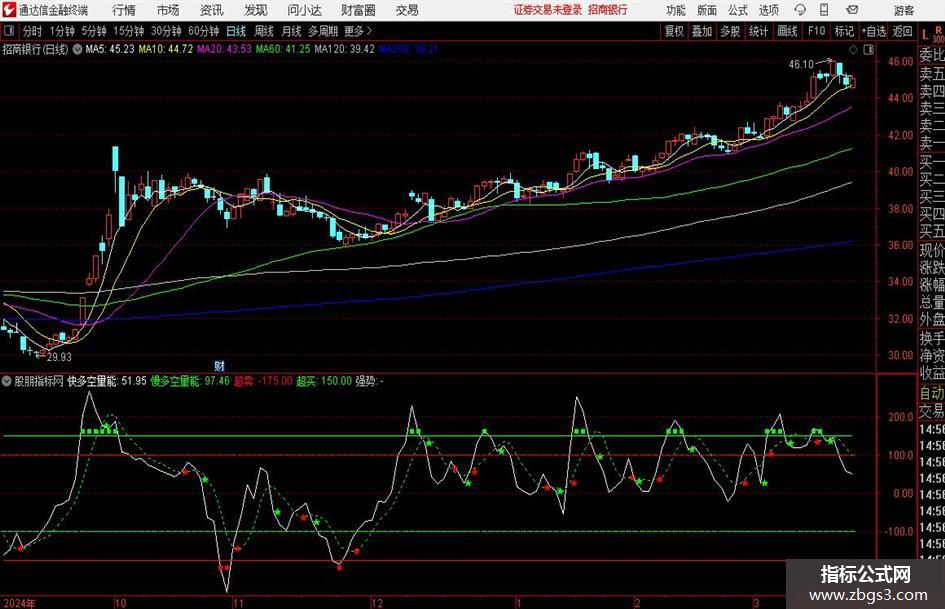The image size is (945, 609).
Task: Click the +自选 add to watchlist button
Action: tap(874, 31)
